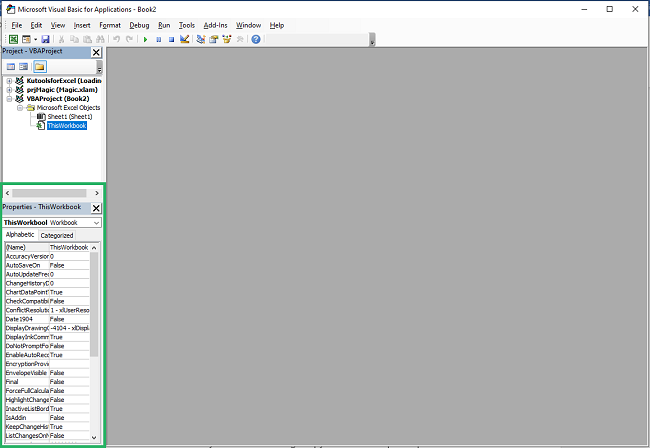The image size is (650, 448).
Task: Click the View Microsoft Excel toolbar icon
Action: 13,39
